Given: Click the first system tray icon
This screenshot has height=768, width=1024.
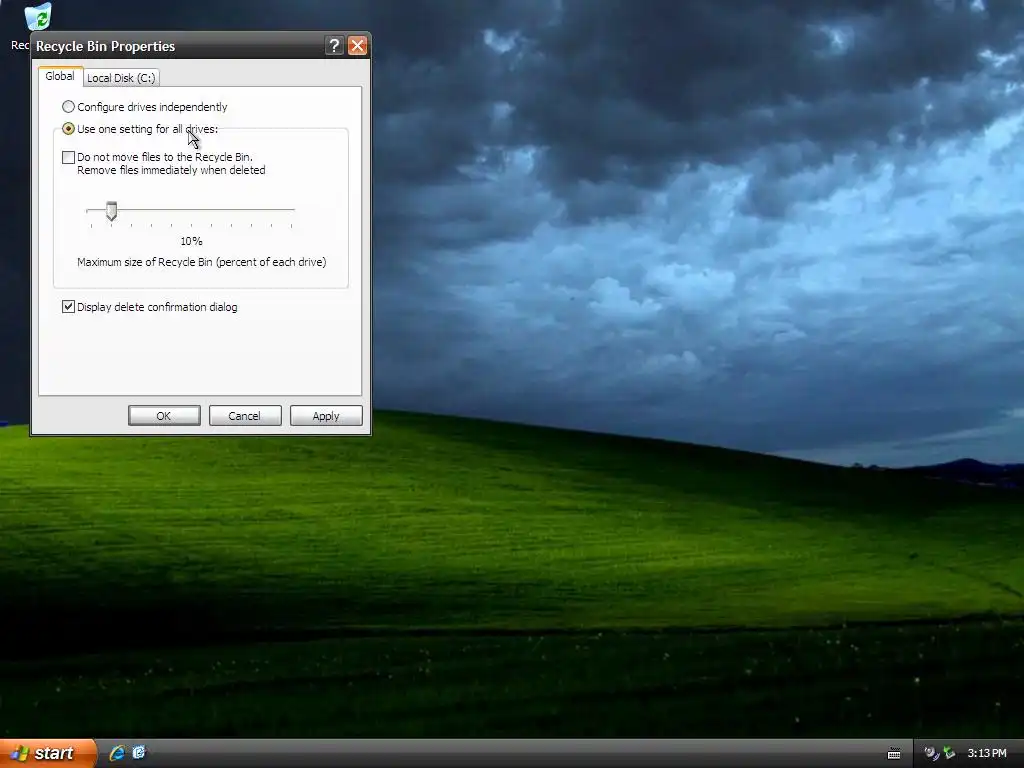Looking at the screenshot, I should (x=931, y=753).
